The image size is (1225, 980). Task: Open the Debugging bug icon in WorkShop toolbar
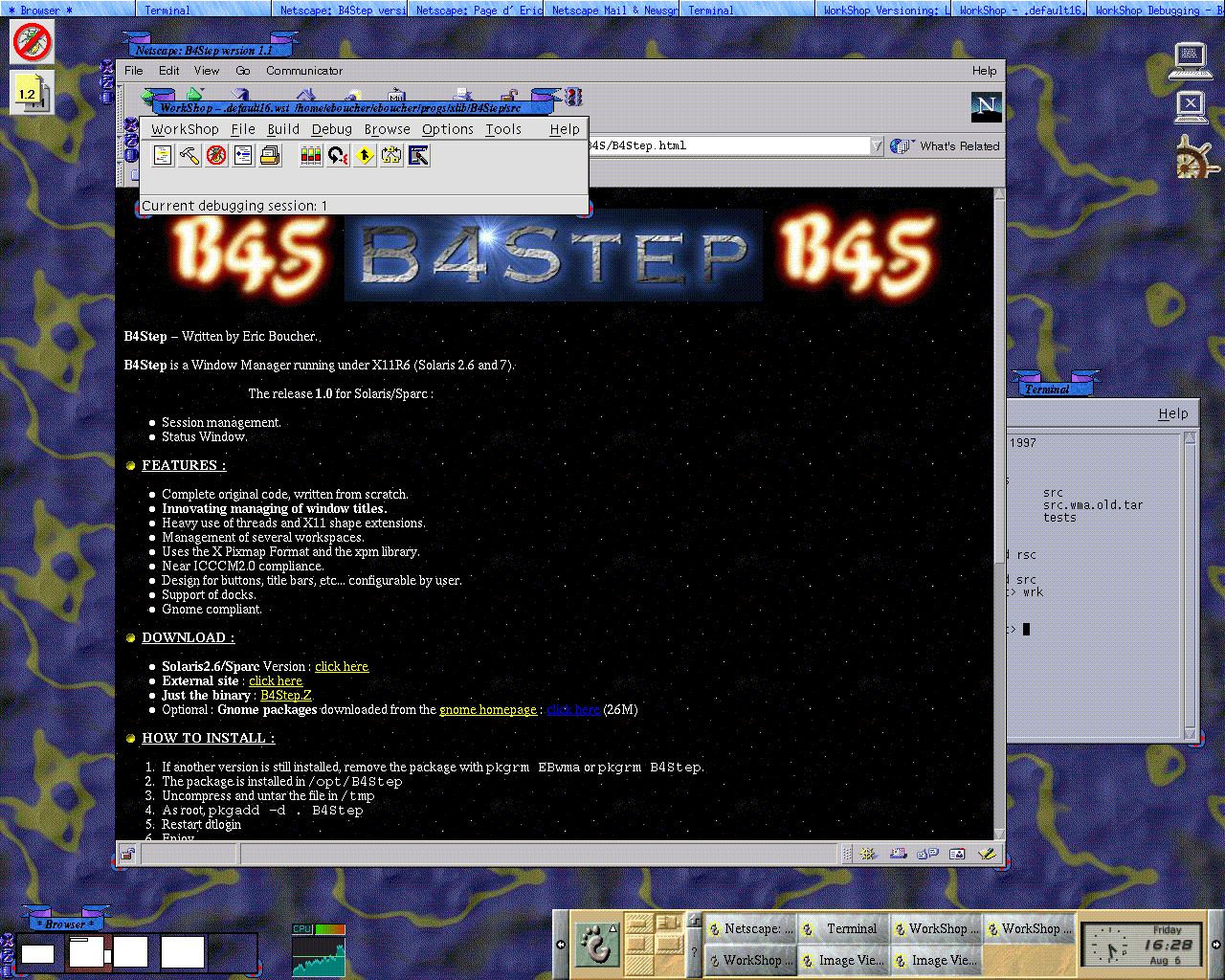click(216, 155)
